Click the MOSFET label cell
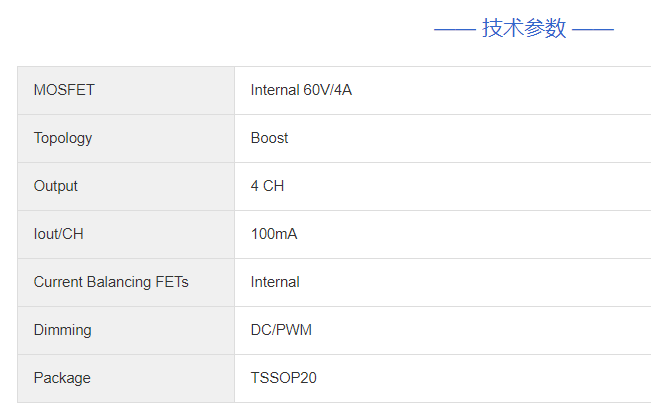 (64, 90)
